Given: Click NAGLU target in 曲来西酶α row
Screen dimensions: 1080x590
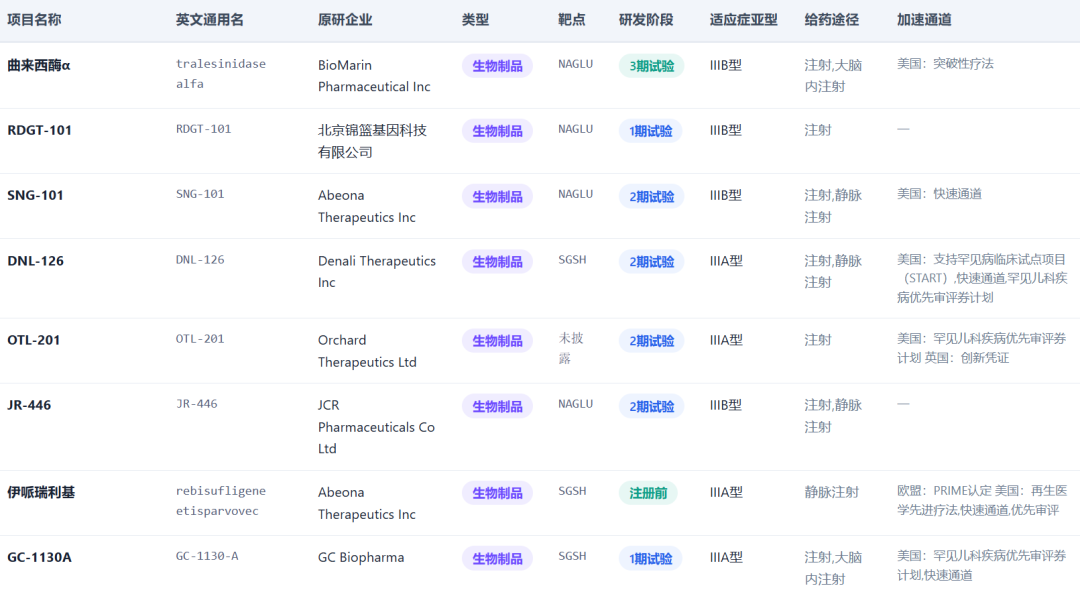Looking at the screenshot, I should pos(575,64).
